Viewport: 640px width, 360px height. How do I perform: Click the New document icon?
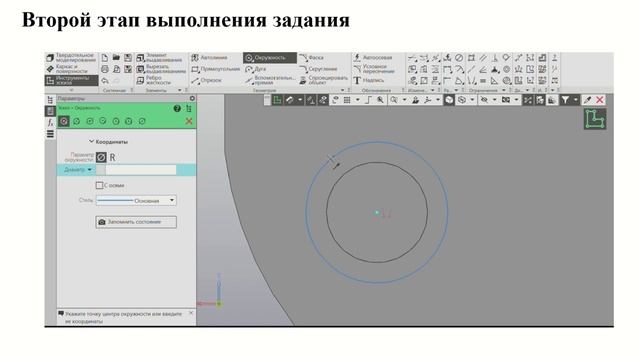[x=105, y=58]
